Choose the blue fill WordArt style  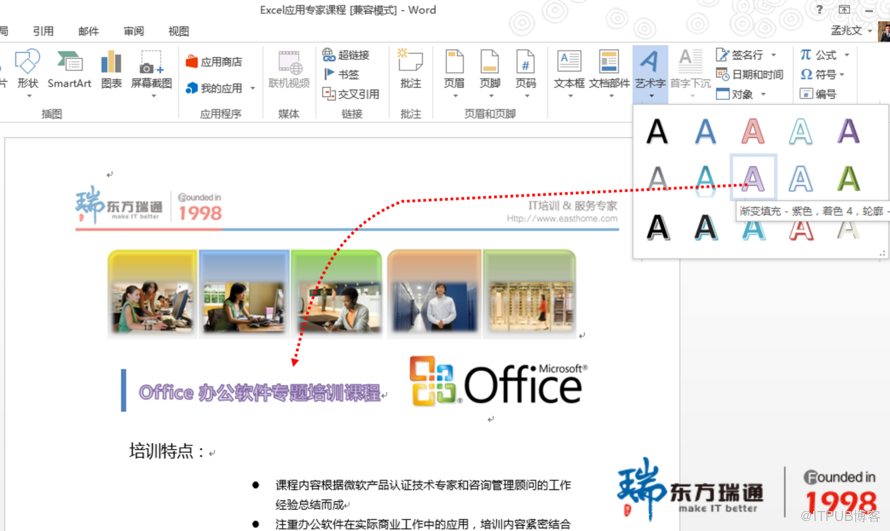coord(705,132)
